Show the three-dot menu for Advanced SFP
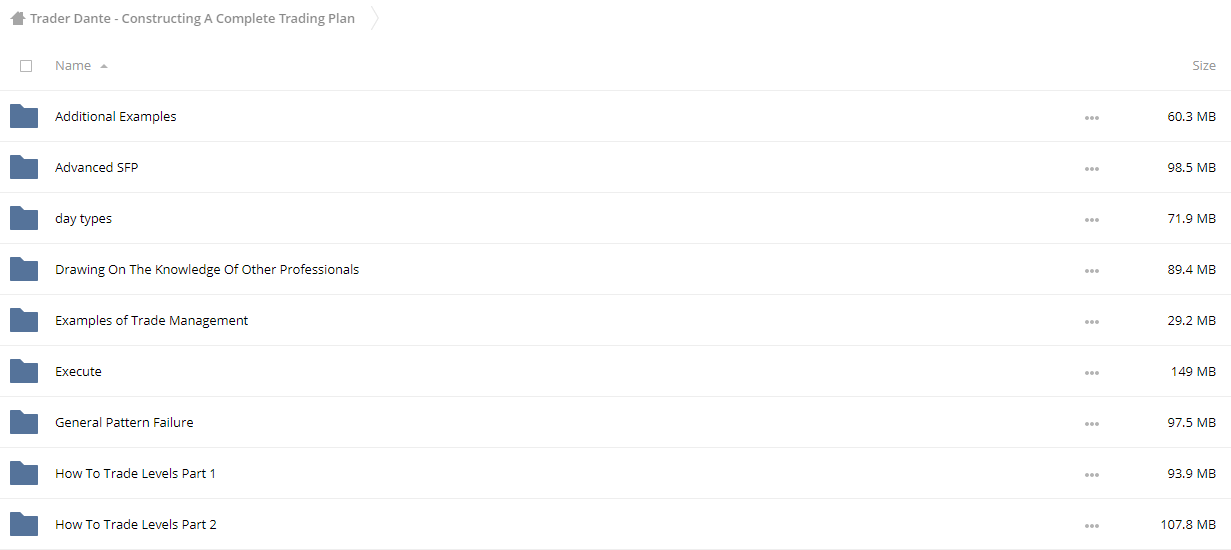 pos(1091,169)
